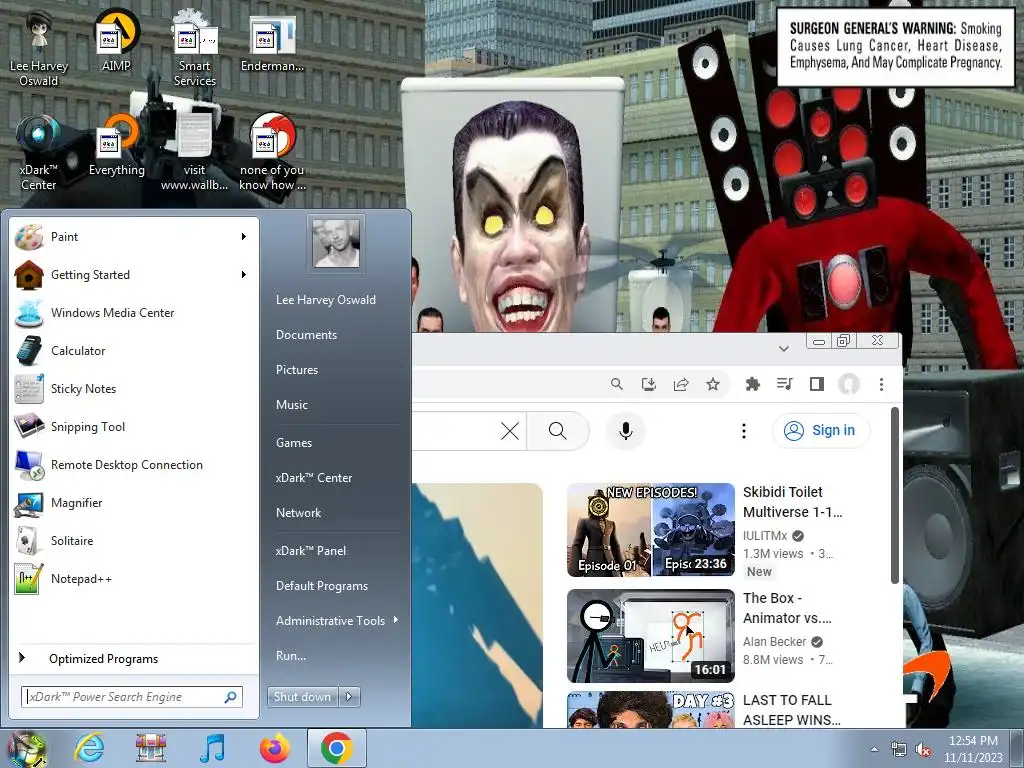1024x768 pixels.
Task: Click the AIMP desktop icon
Action: click(116, 40)
